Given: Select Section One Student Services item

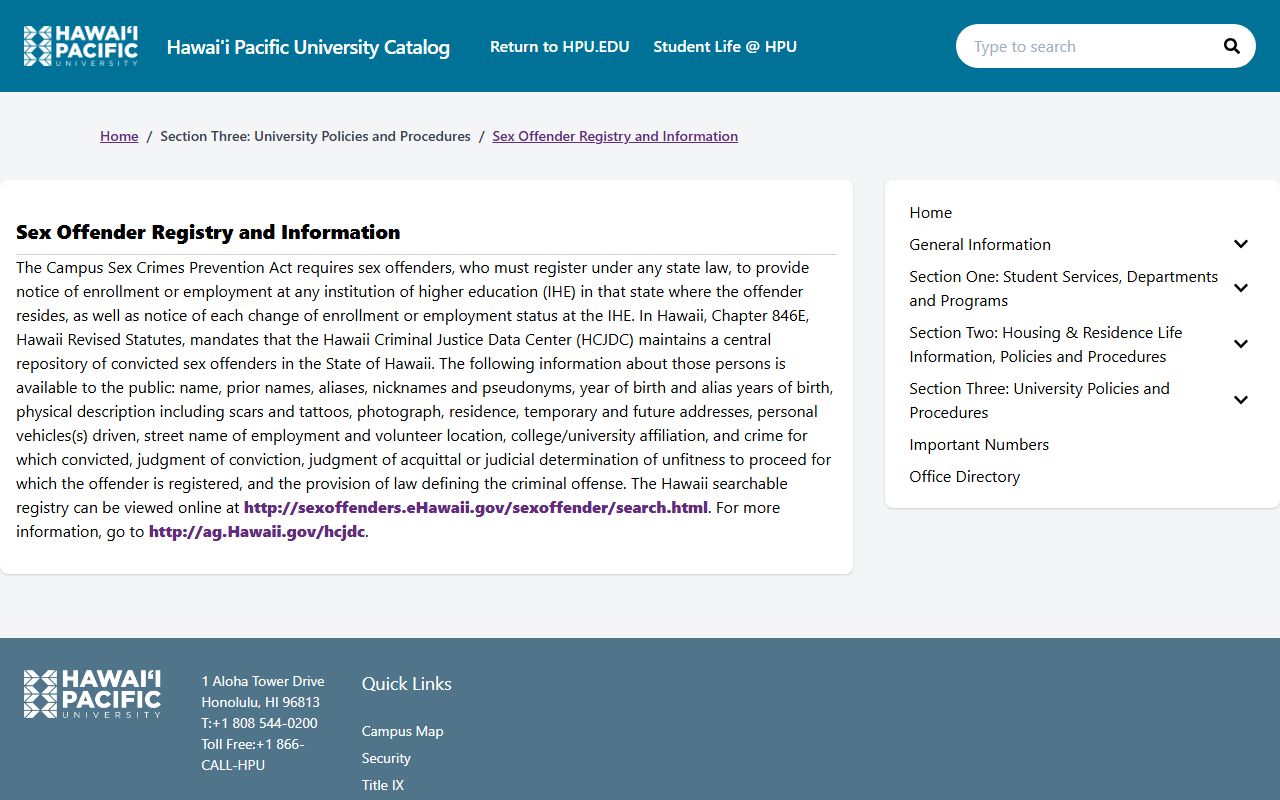Looking at the screenshot, I should [x=1064, y=288].
